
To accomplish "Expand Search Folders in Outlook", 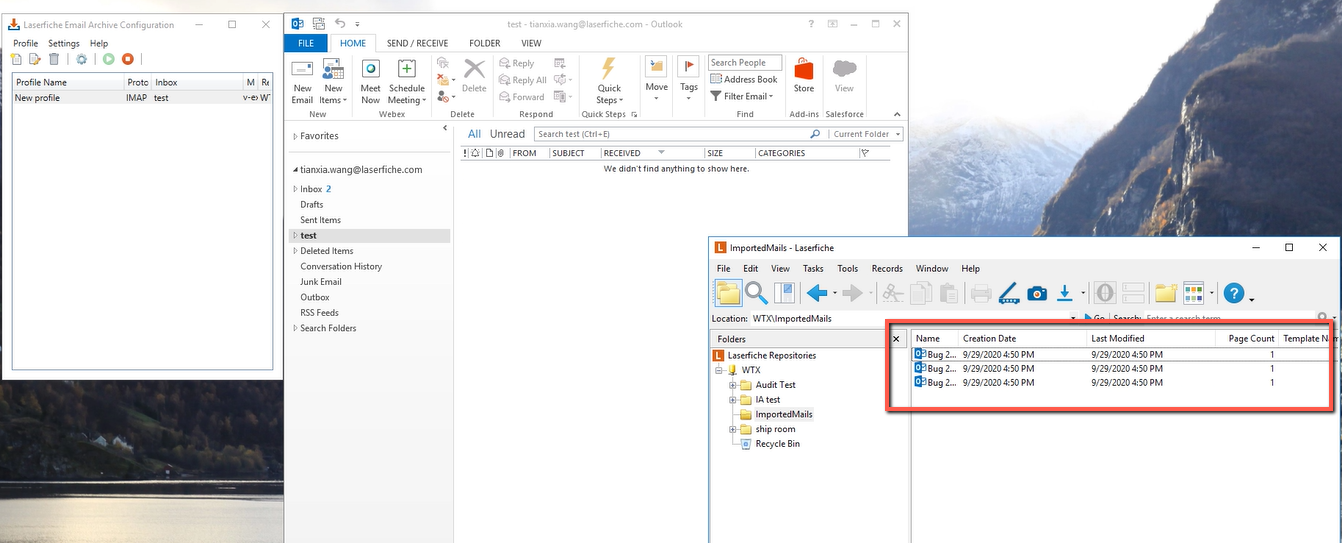I will [295, 328].
